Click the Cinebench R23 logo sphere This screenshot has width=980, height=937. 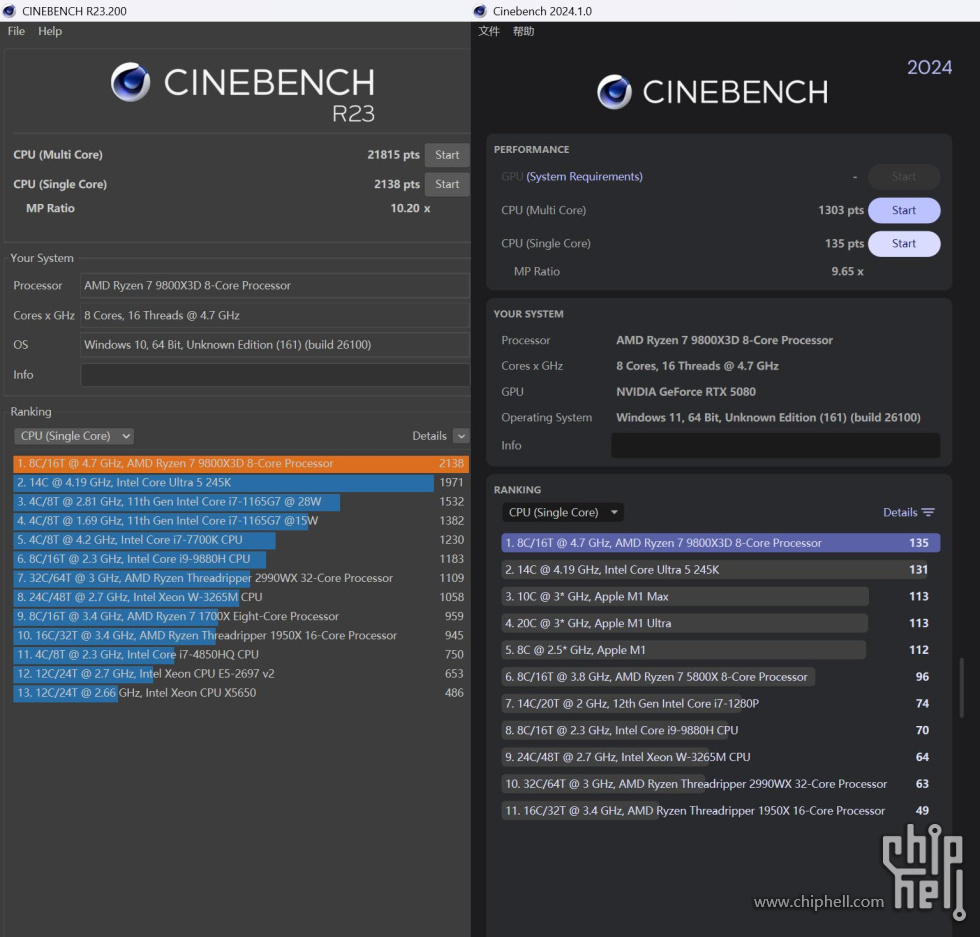(130, 82)
